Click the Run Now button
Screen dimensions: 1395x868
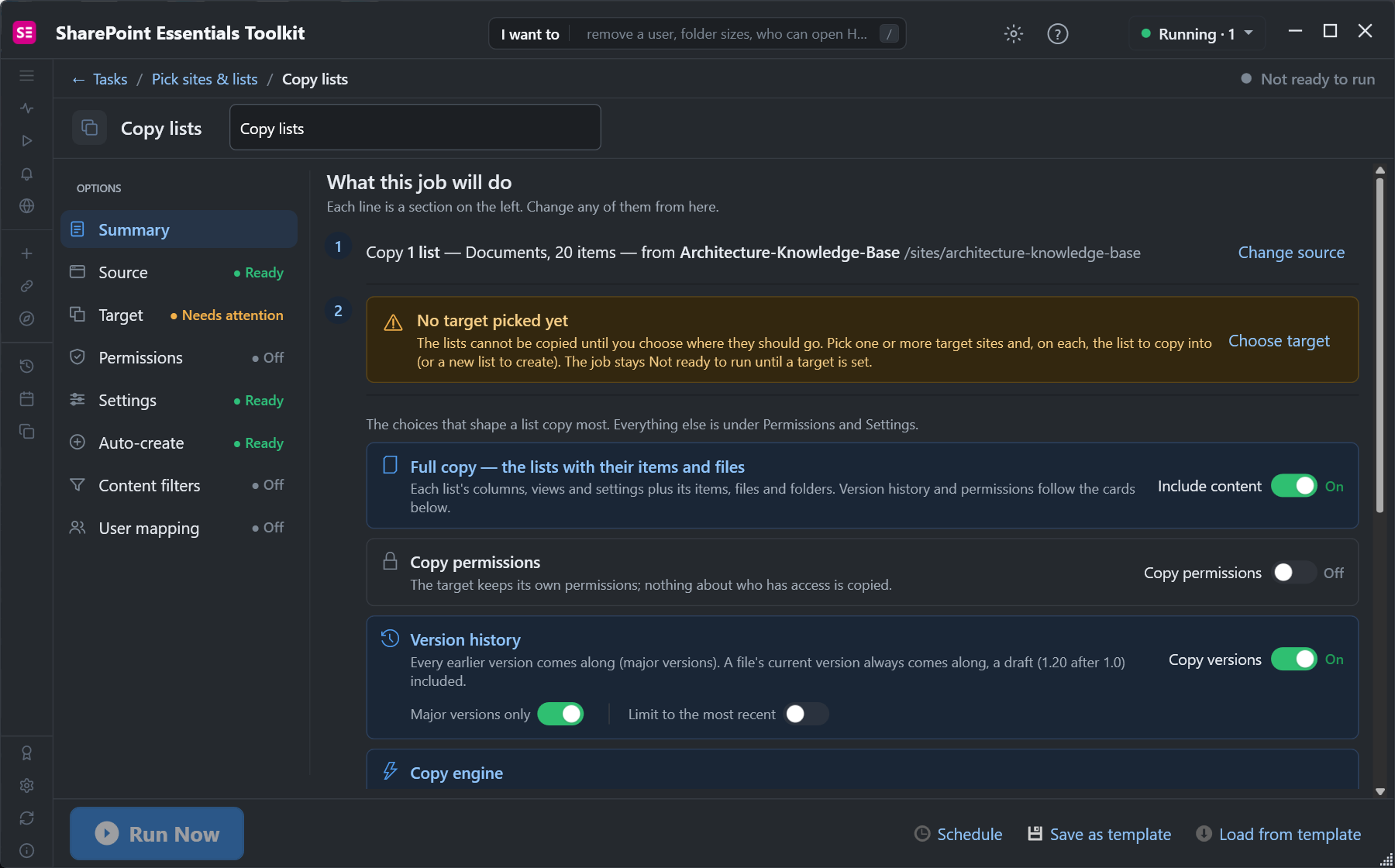pos(157,834)
